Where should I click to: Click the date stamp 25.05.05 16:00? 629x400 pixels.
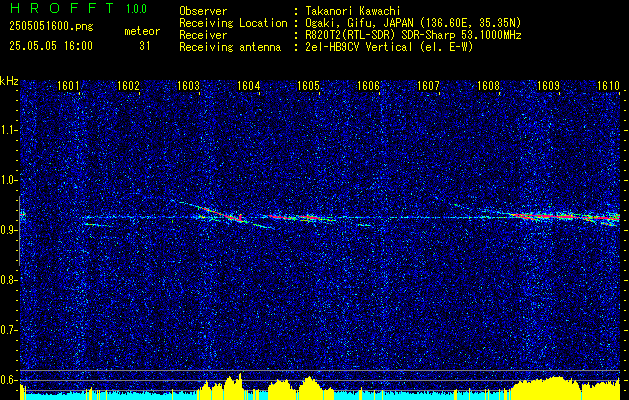[51, 46]
